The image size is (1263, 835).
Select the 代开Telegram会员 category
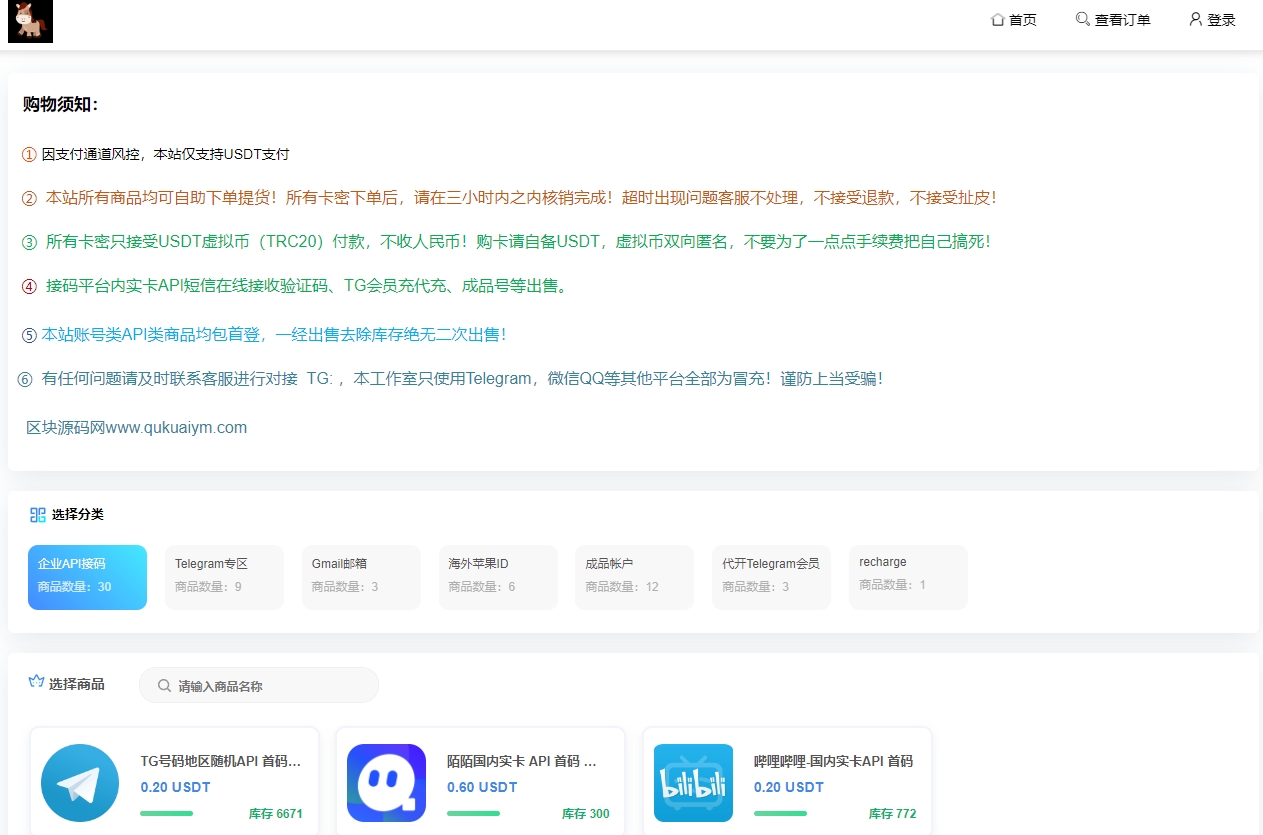pos(771,577)
